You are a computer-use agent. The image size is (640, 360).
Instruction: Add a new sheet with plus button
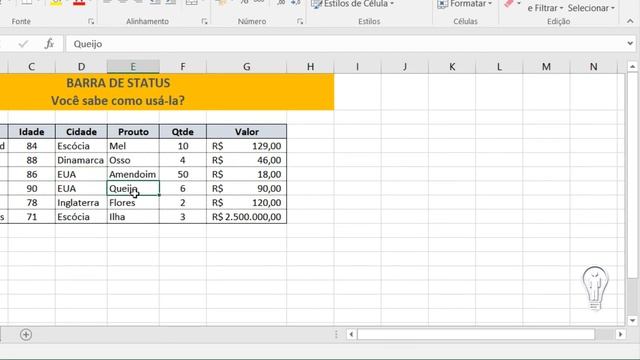click(x=26, y=335)
